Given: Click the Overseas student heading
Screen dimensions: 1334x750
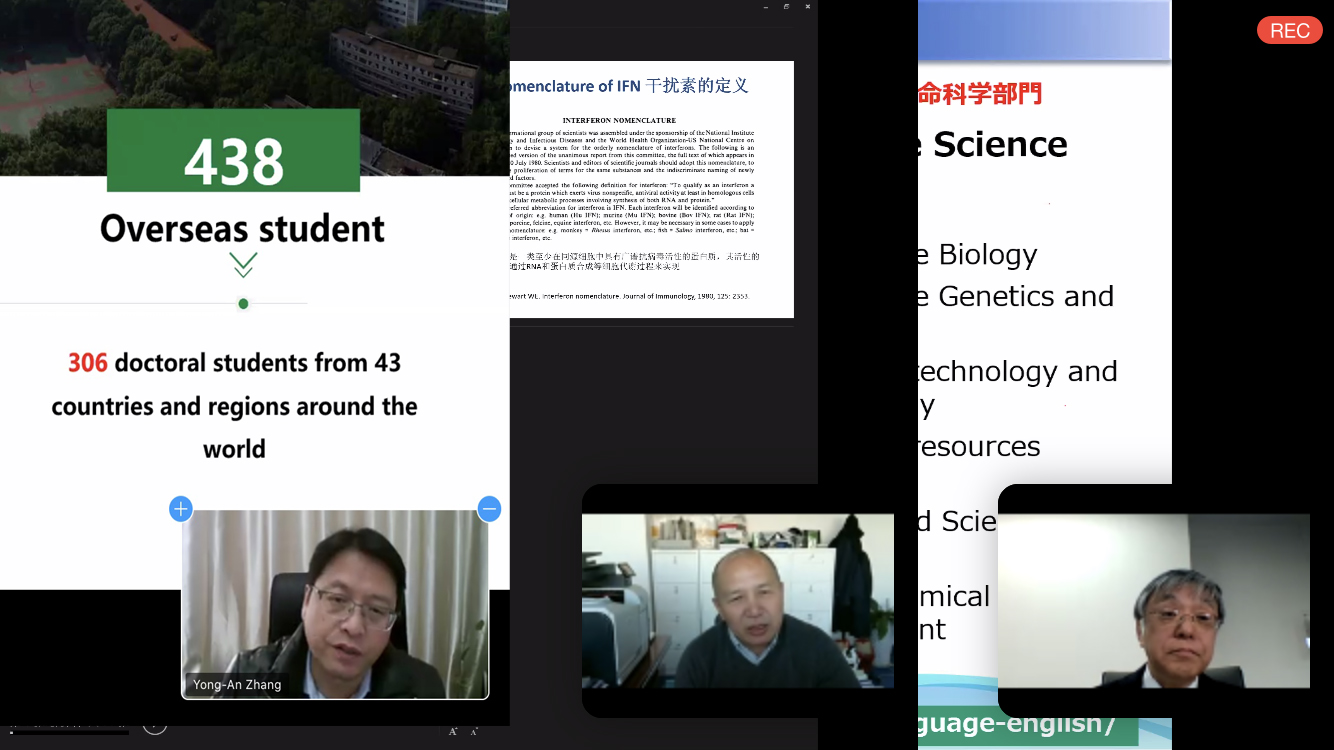Looking at the screenshot, I should pos(242,229).
